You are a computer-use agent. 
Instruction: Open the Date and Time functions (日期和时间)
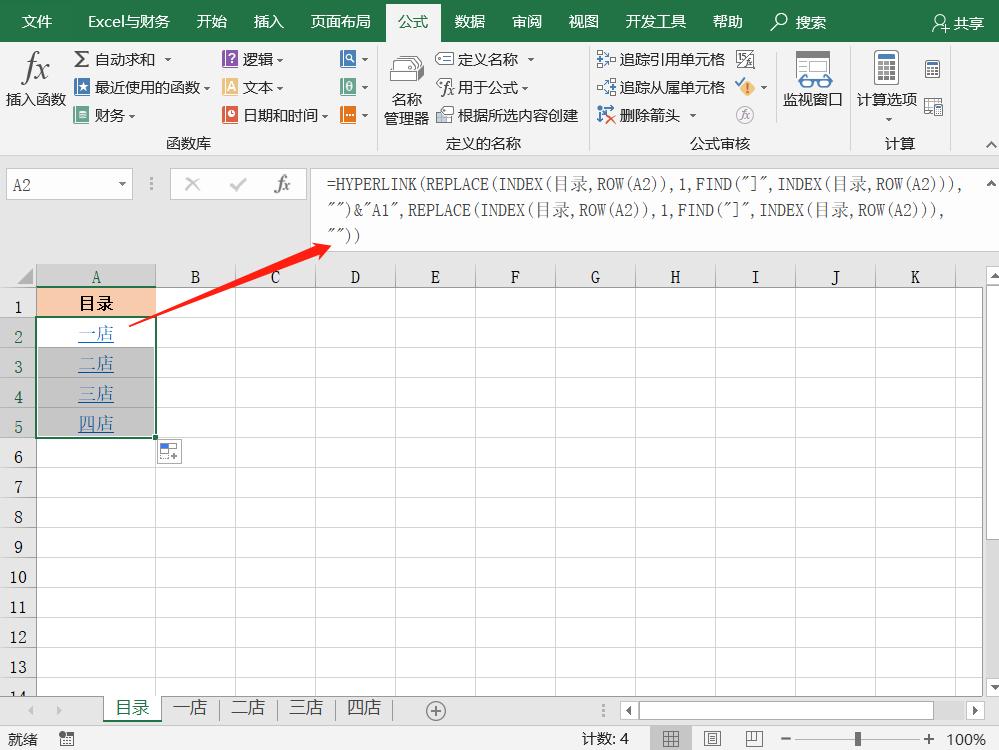[x=270, y=114]
